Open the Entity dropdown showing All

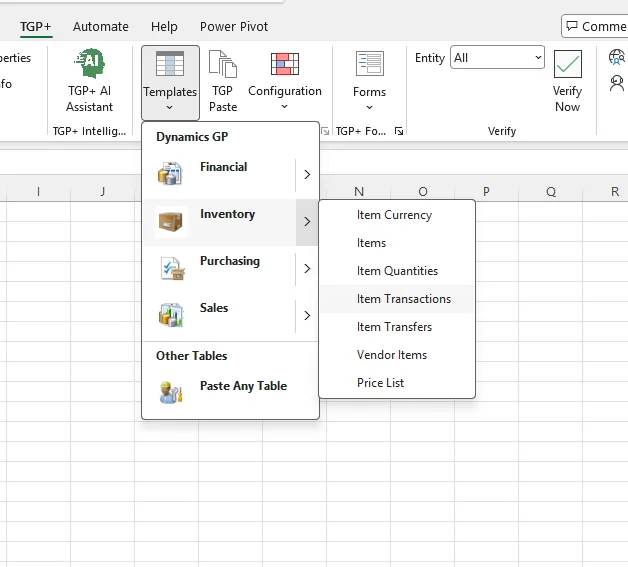(x=497, y=57)
